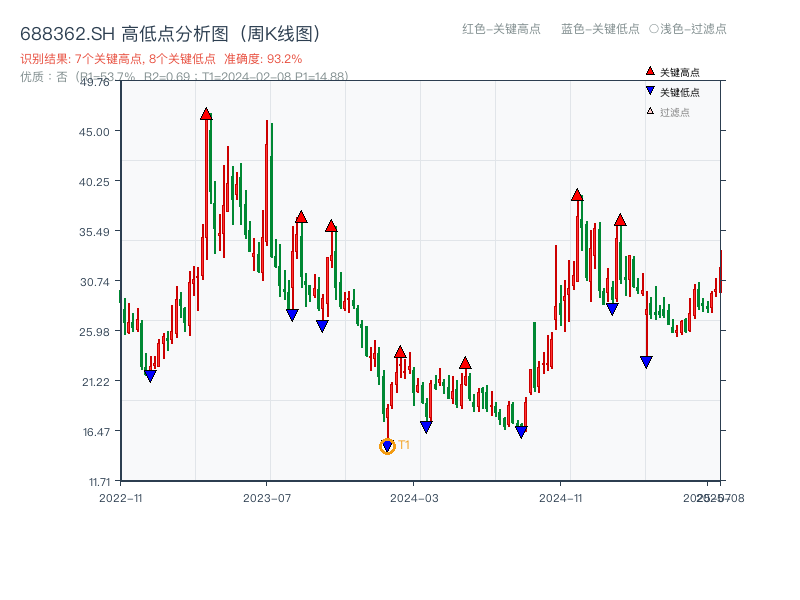This screenshot has height=600, width=800.
Task: Select the orange-circled T1 marker on the chart
Action: [x=388, y=445]
